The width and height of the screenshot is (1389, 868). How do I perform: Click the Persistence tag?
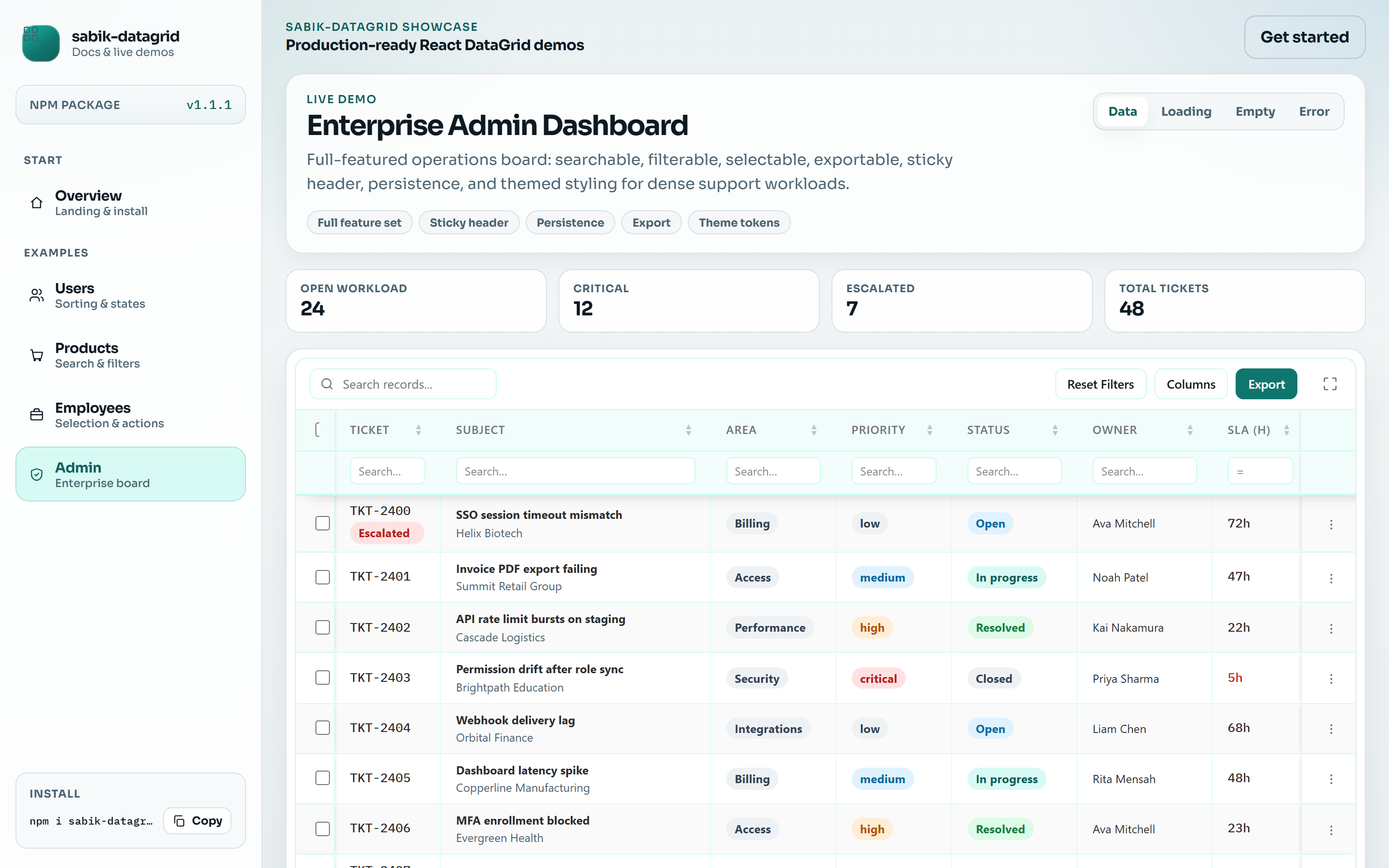pyautogui.click(x=570, y=222)
